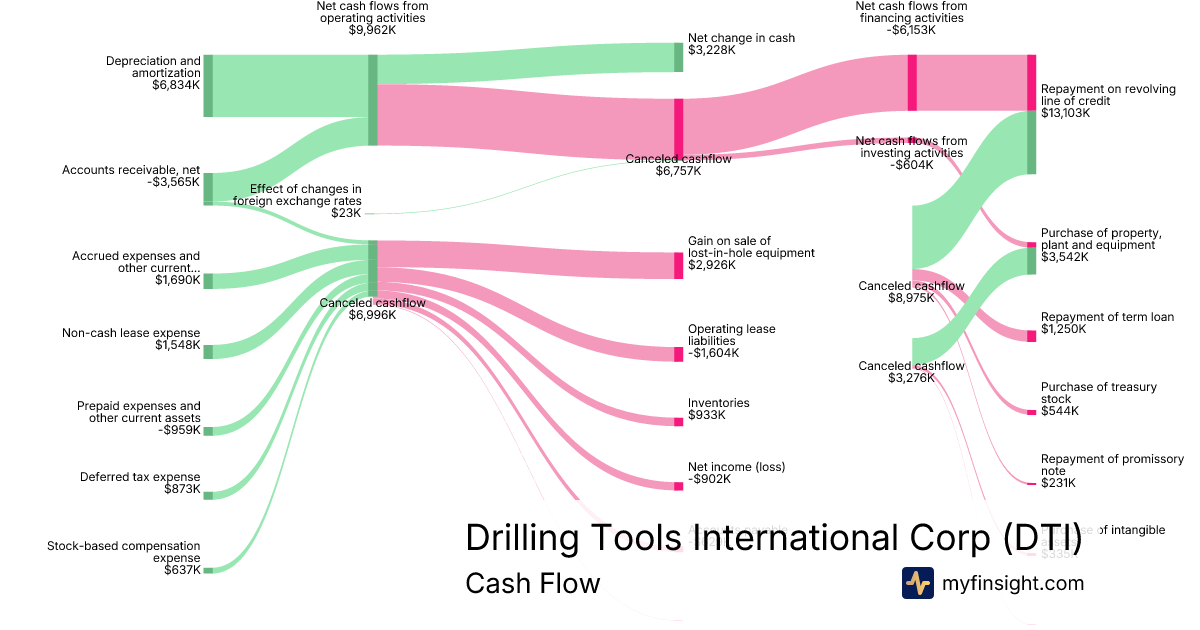Click the Non-cash lease expense node
The height and width of the screenshot is (630, 1200).
(x=208, y=350)
